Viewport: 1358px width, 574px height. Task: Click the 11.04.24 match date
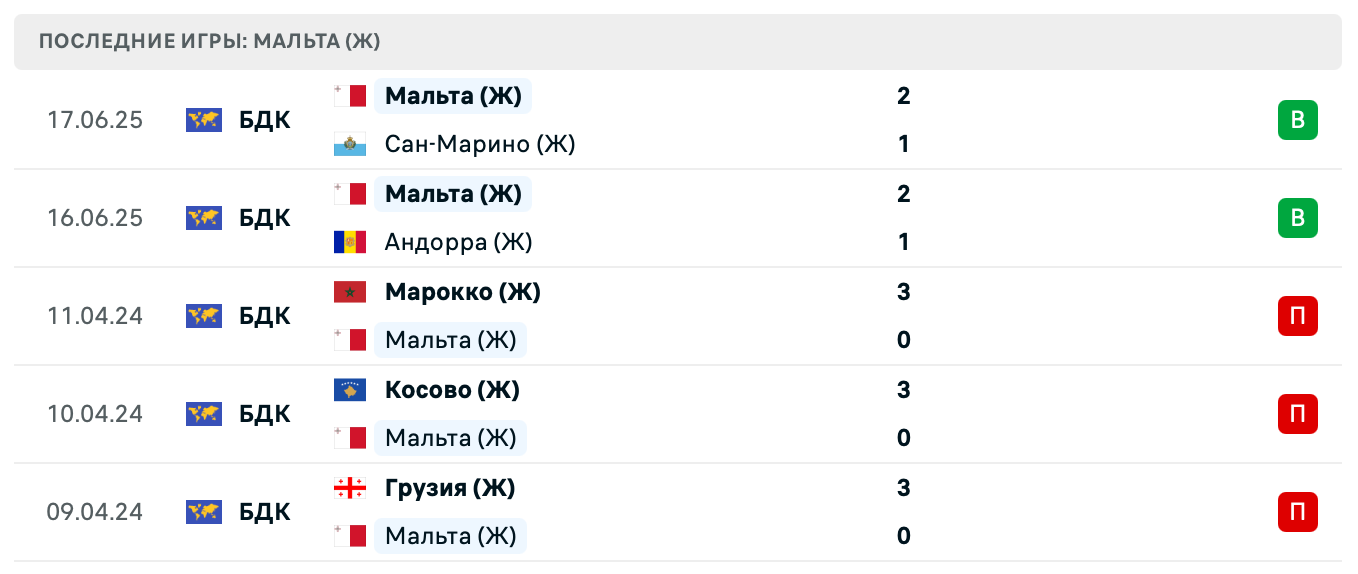(x=95, y=316)
